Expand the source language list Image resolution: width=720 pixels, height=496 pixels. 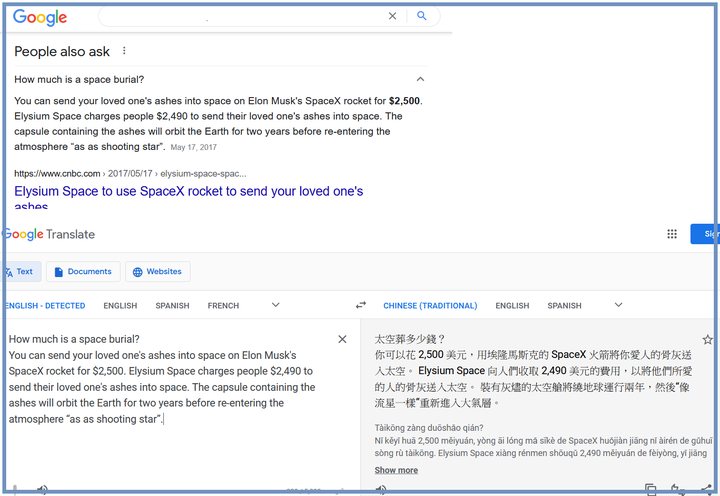click(x=276, y=305)
